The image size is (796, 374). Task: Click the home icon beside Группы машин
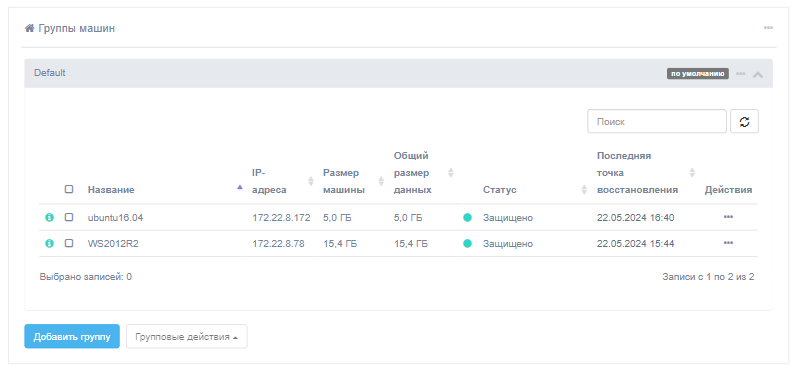(x=29, y=28)
